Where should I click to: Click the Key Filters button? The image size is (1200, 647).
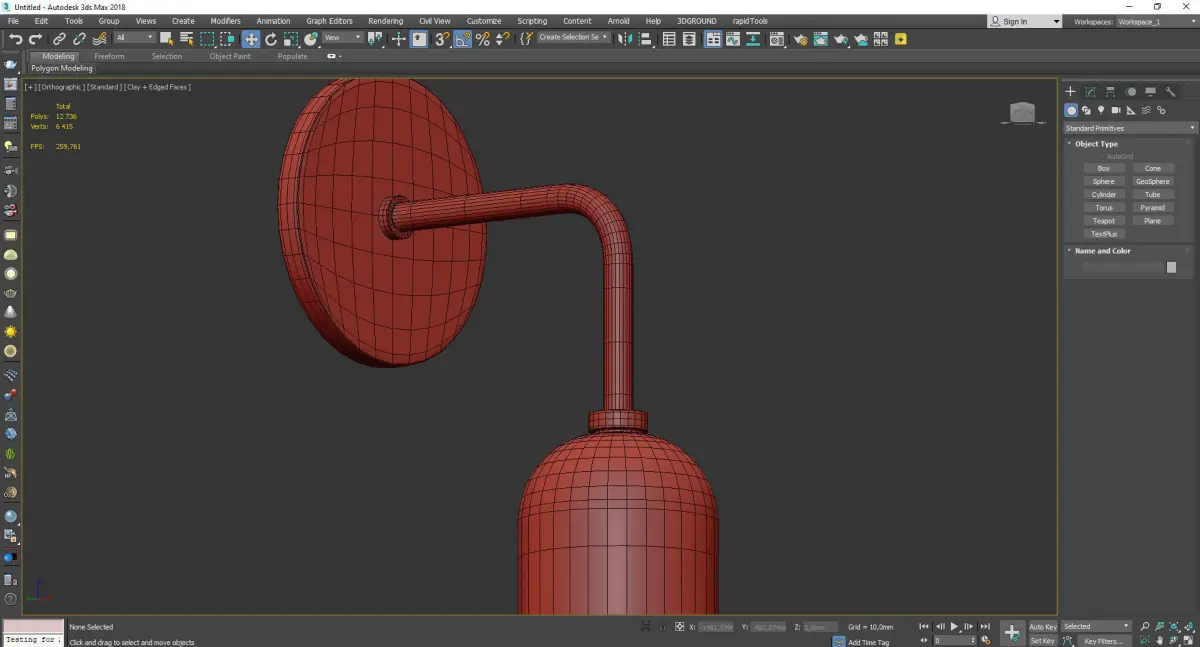(x=1103, y=641)
